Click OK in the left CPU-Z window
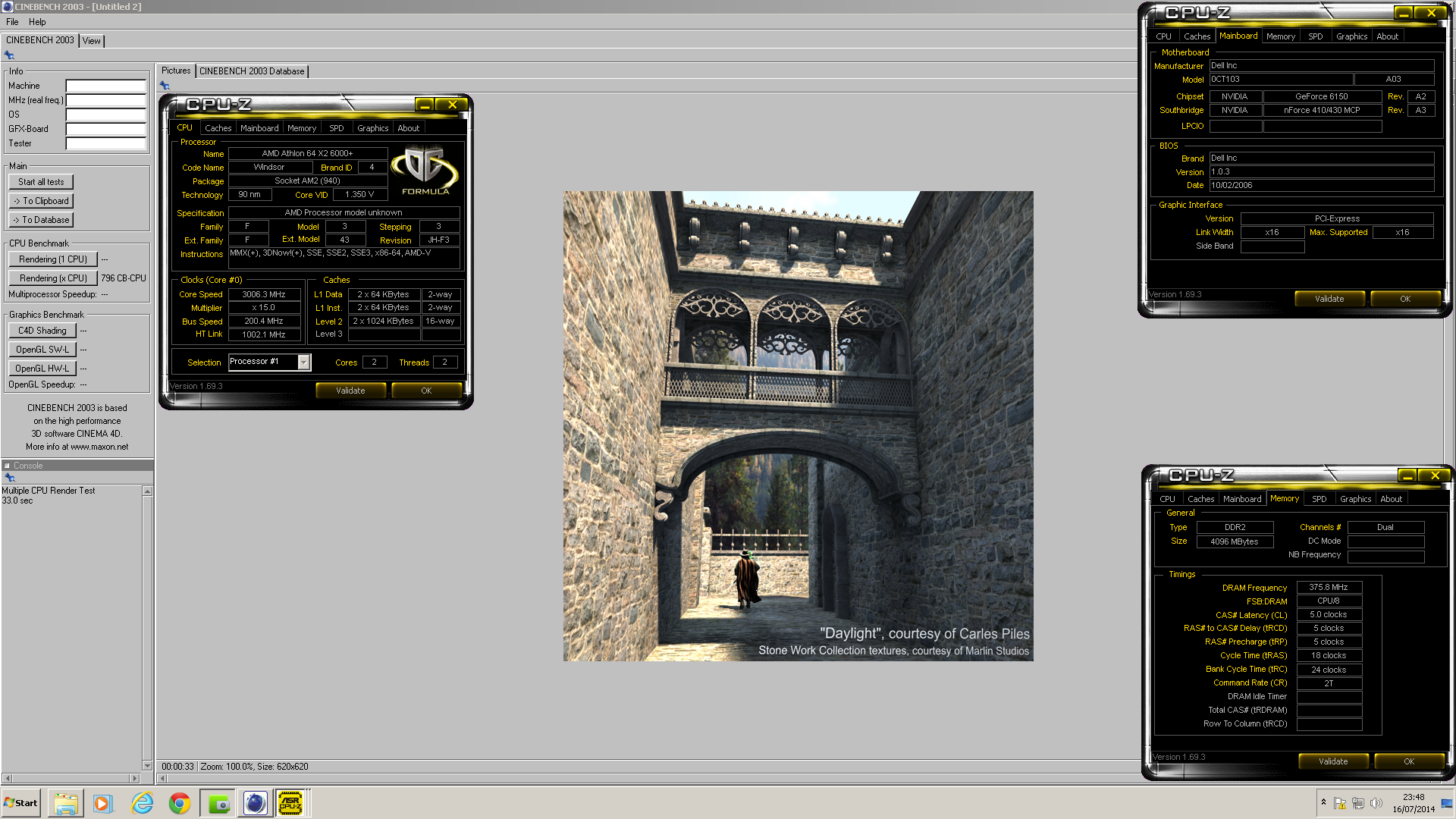 pos(426,391)
